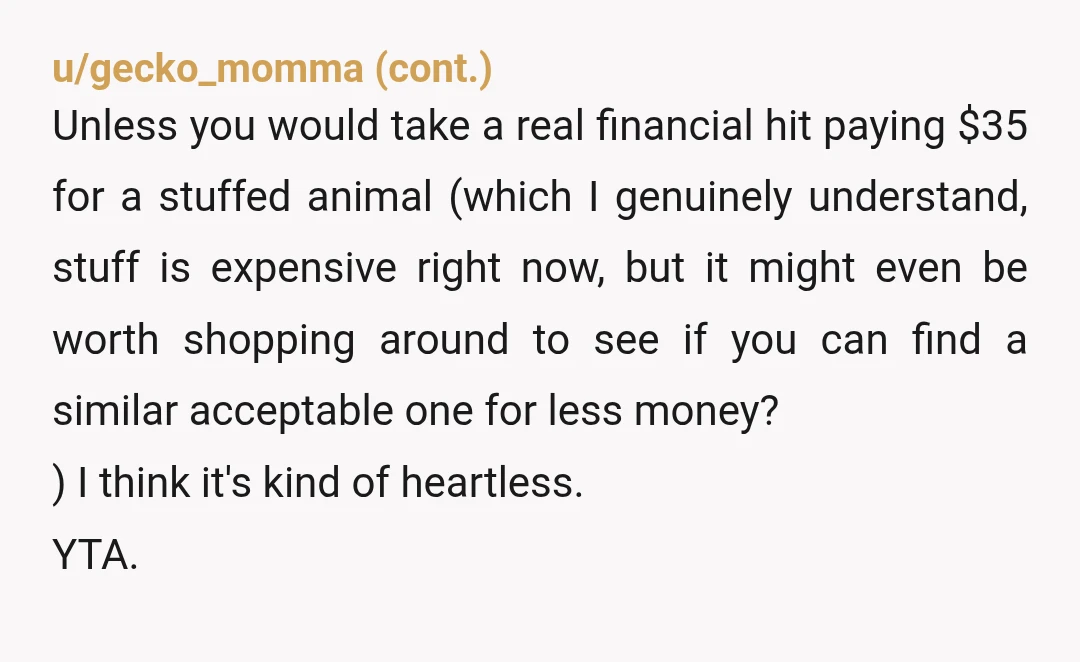
Task: Click the "(cont.)" label after the username
Action: click(434, 69)
